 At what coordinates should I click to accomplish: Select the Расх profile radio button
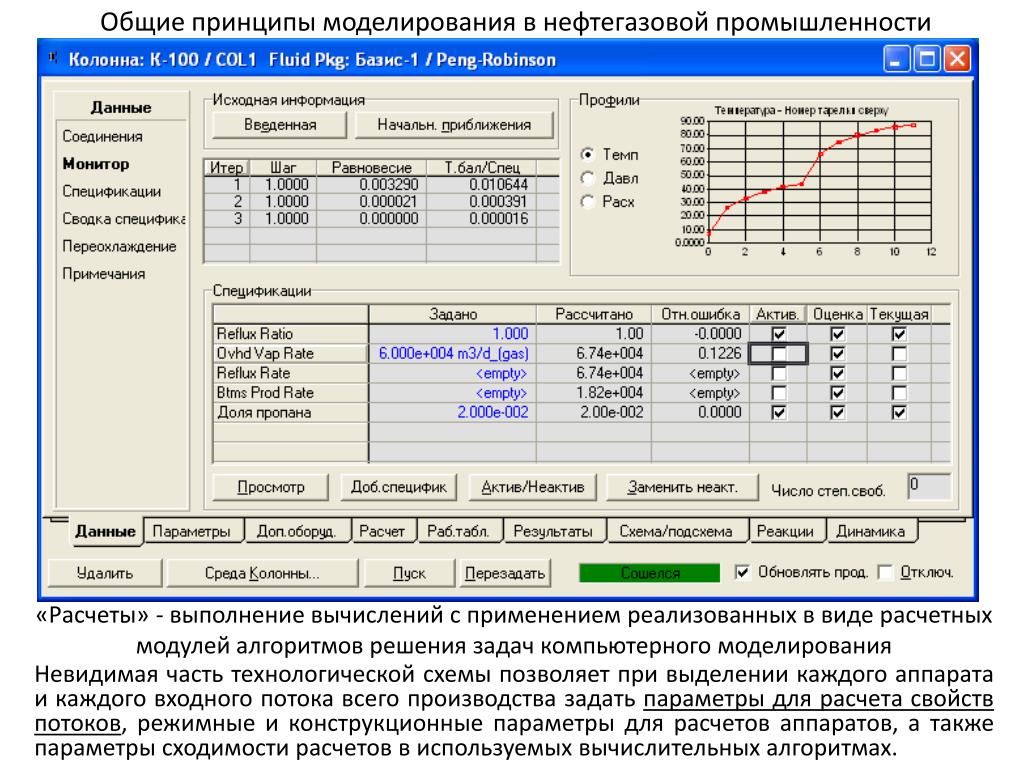coord(588,202)
